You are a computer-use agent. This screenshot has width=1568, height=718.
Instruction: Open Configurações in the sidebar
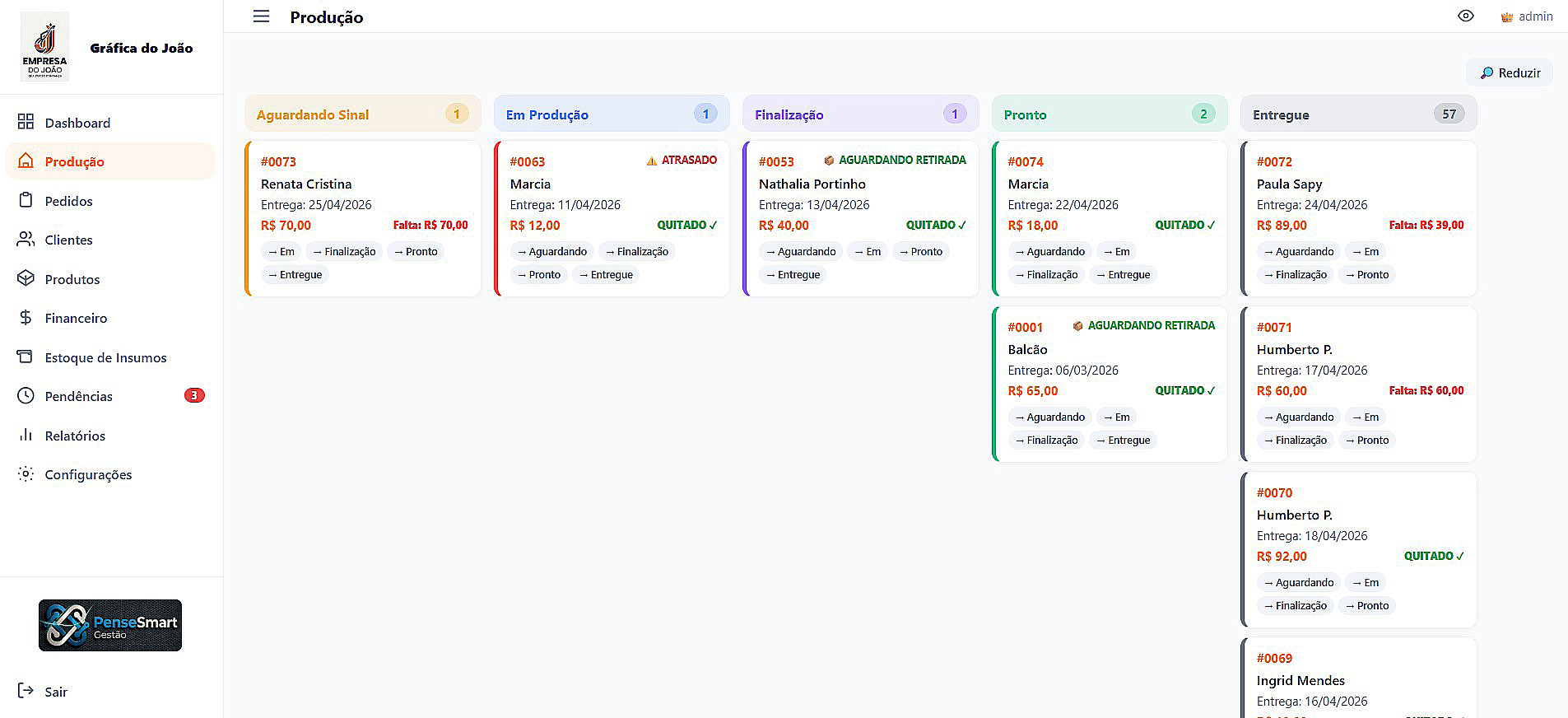tap(110, 474)
